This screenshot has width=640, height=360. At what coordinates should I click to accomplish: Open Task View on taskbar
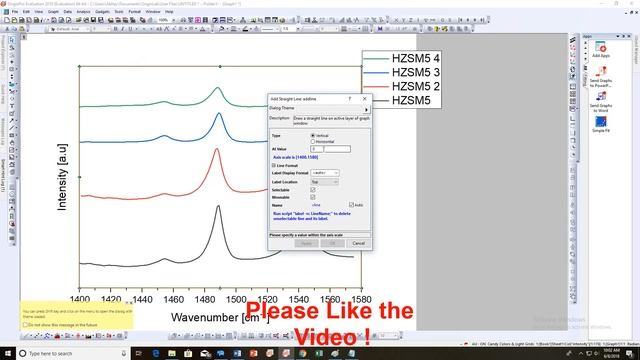[x=138, y=353]
